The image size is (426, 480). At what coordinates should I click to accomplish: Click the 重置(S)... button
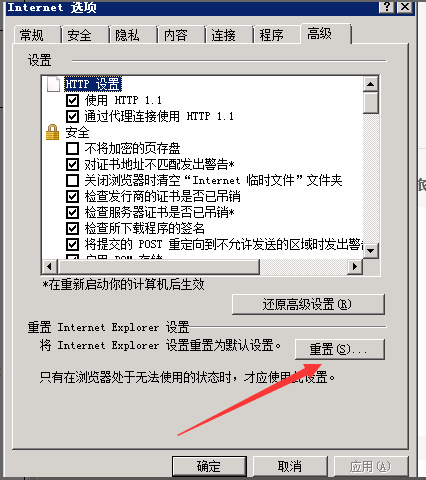(340, 349)
